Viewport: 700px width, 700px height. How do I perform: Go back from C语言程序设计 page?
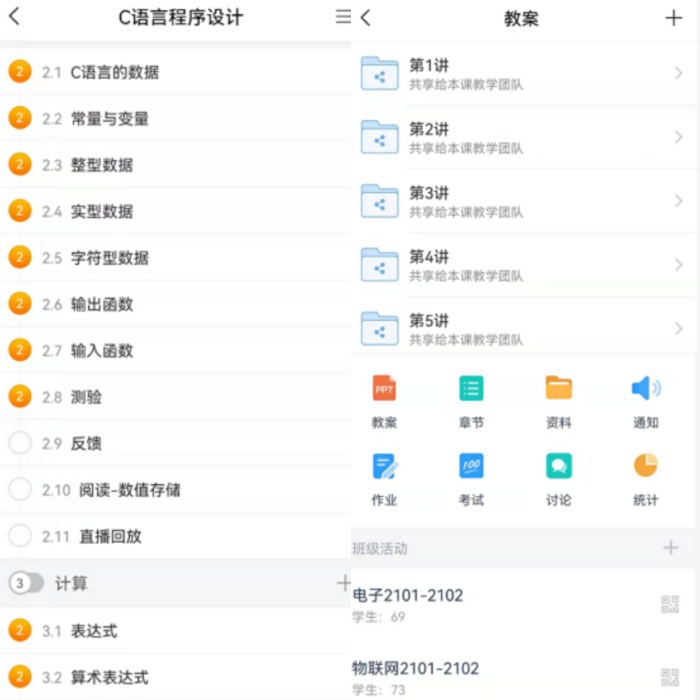coord(14,17)
